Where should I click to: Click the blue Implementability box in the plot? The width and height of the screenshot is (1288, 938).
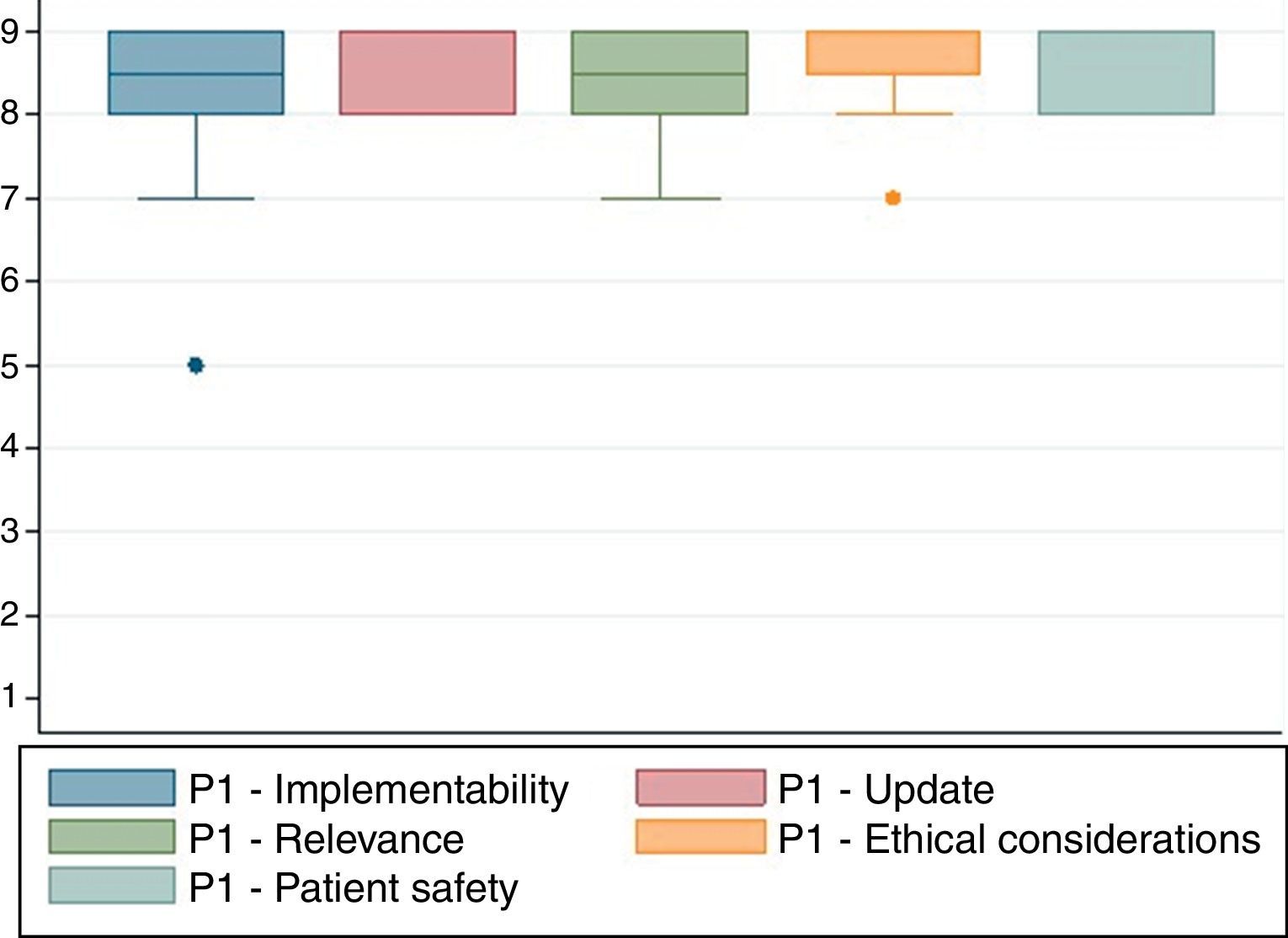[x=196, y=72]
